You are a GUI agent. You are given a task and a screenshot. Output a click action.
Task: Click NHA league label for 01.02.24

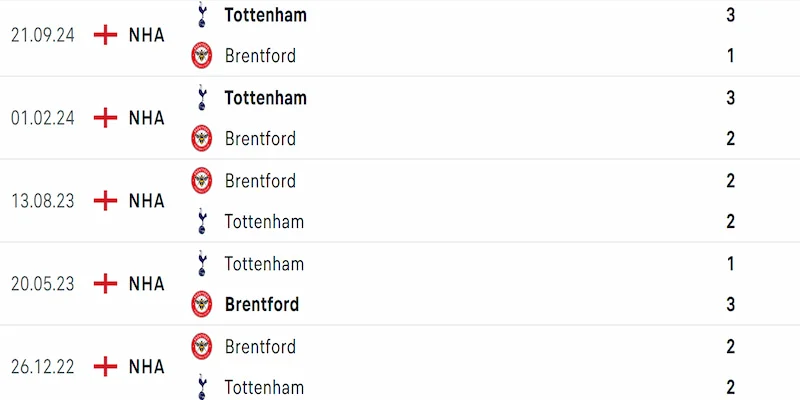pos(147,118)
